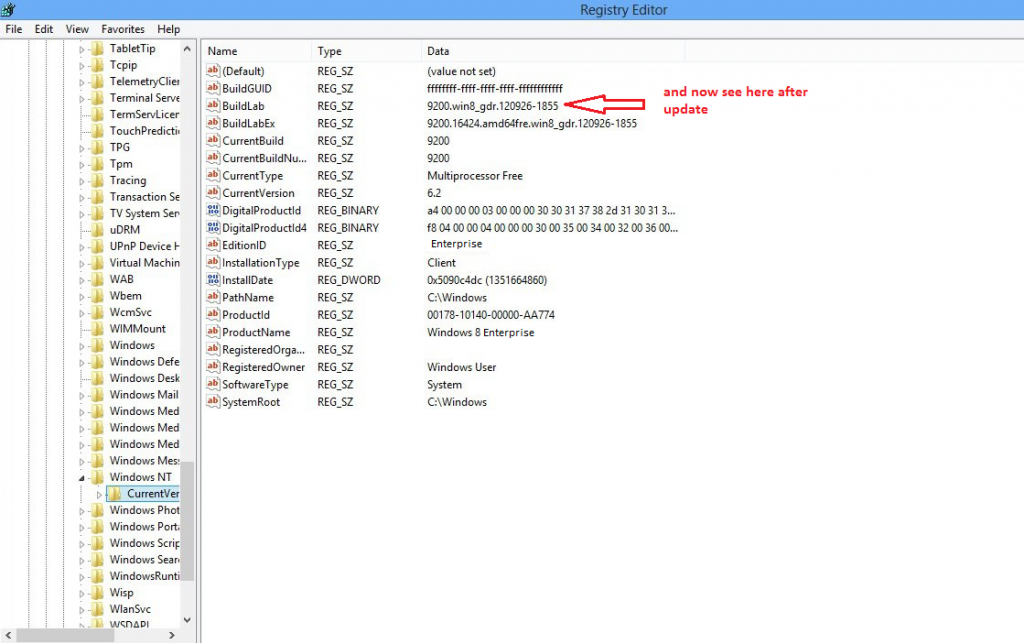
Task: Click the CurrentVersion string value icon
Action: pyautogui.click(x=213, y=193)
